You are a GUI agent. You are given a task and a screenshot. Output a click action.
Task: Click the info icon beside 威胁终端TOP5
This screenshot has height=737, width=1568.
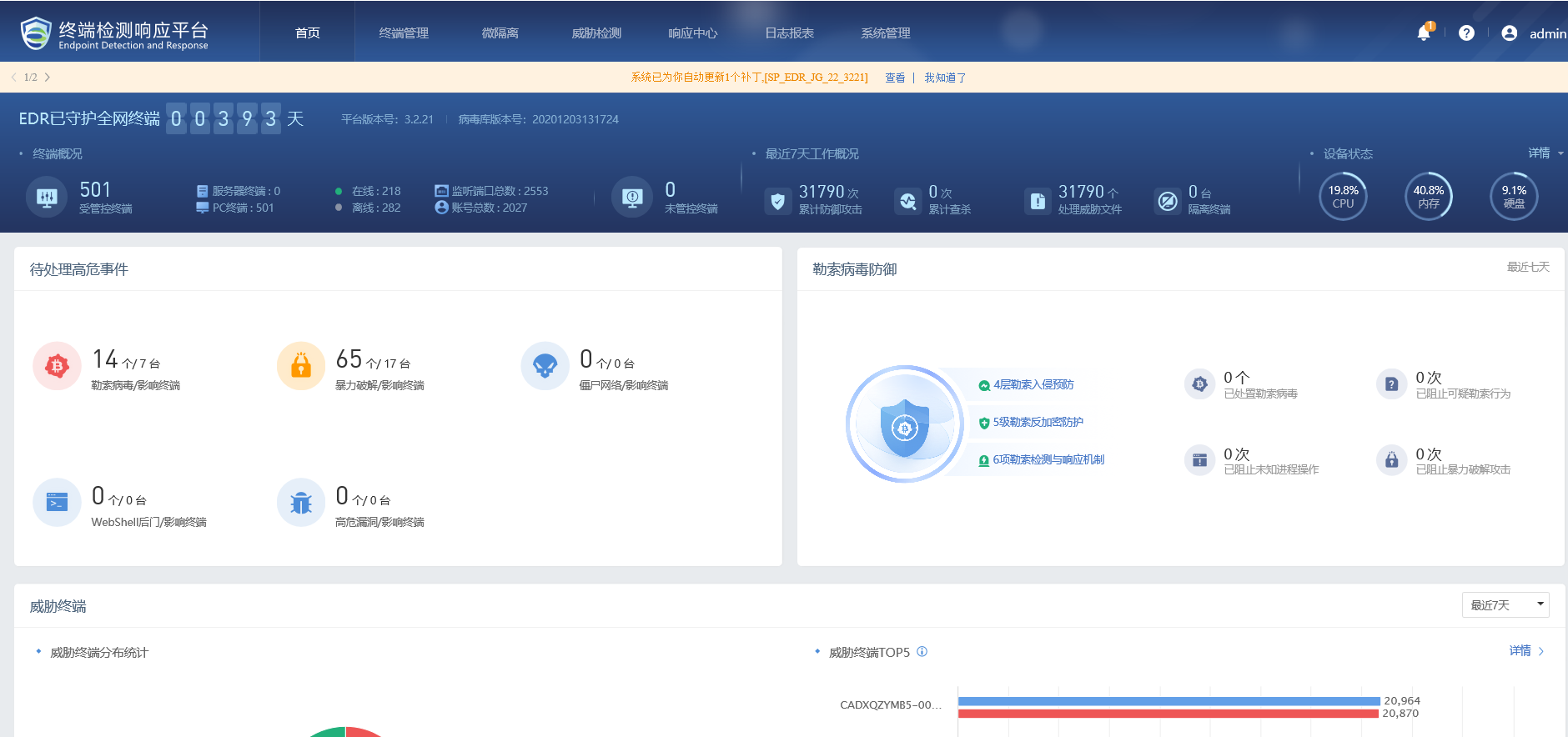[x=922, y=652]
